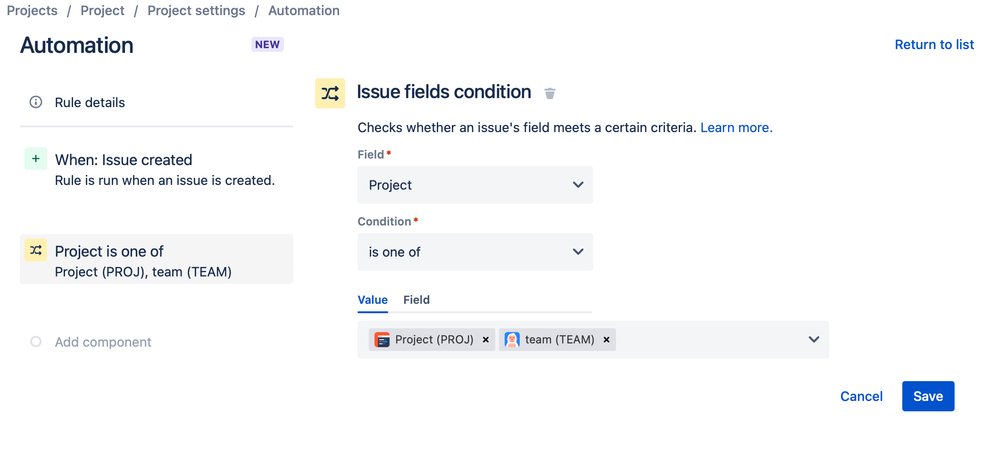
Task: Click the team (TEAM) avatar icon
Action: pyautogui.click(x=512, y=340)
